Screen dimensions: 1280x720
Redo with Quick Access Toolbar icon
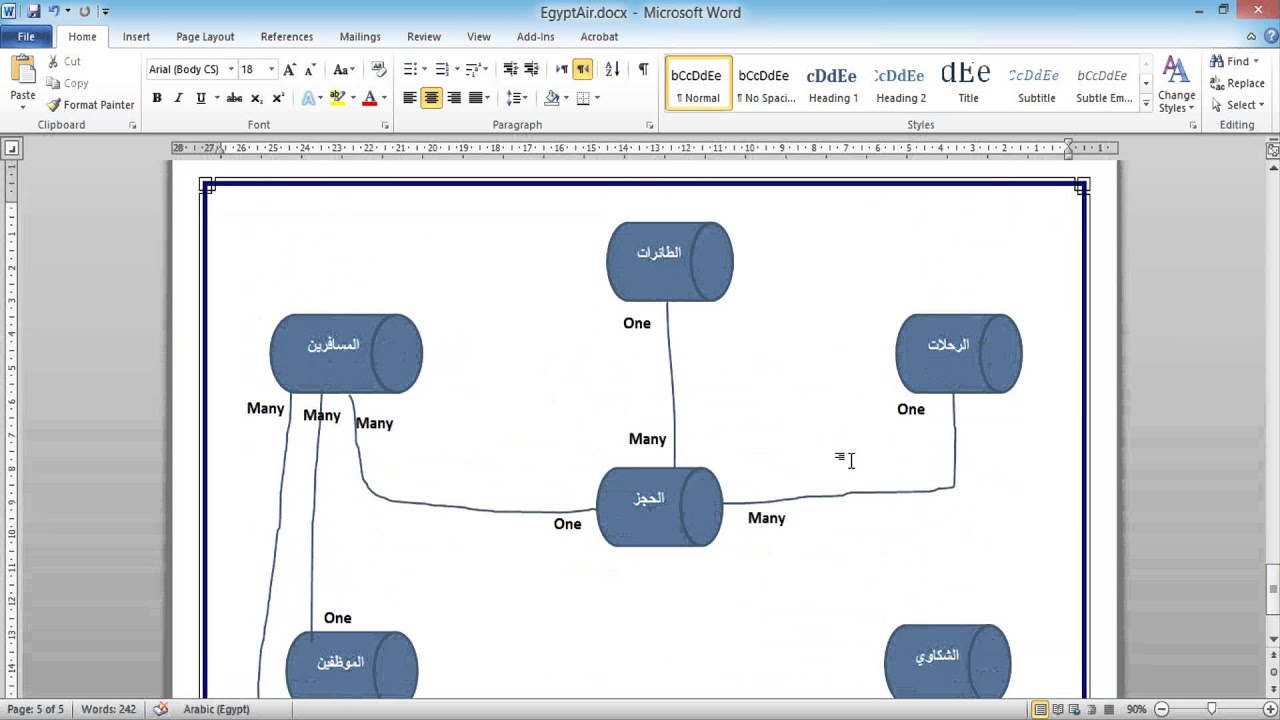tap(84, 12)
